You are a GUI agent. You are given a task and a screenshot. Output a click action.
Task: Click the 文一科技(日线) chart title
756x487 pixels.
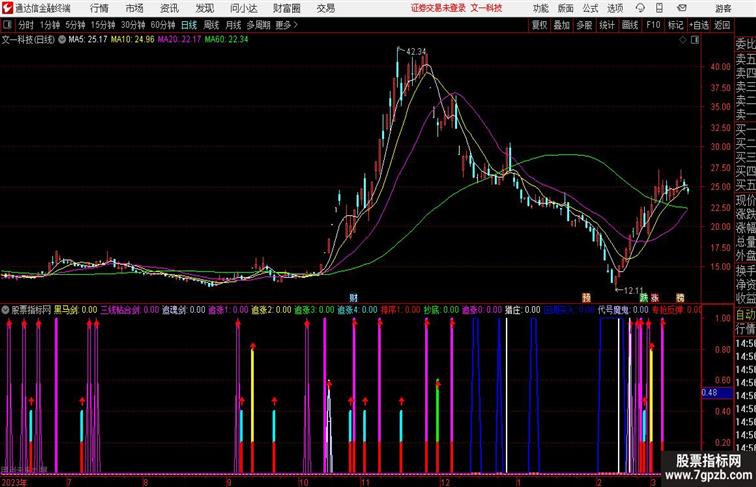[28, 40]
